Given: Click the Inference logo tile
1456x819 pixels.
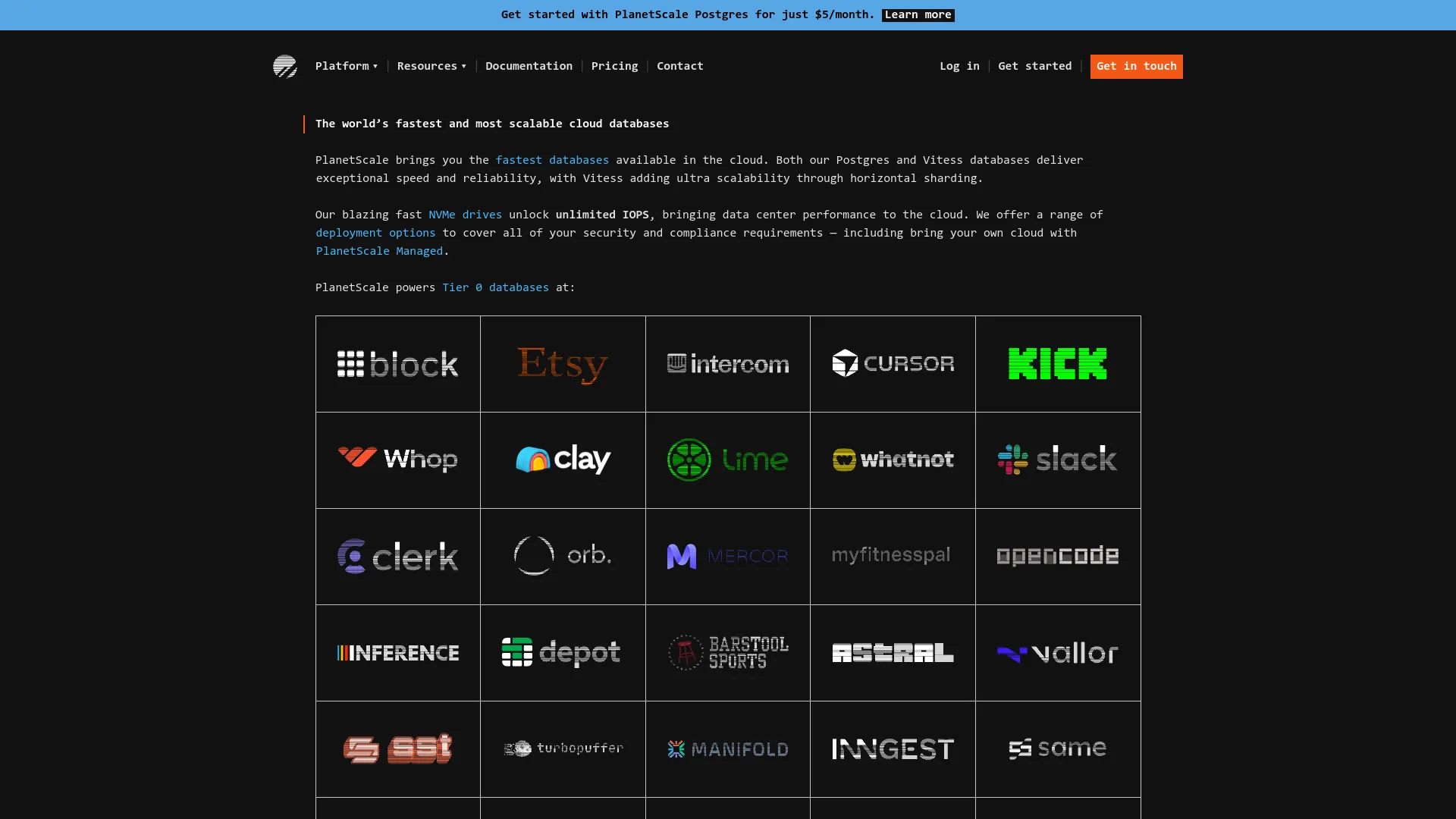Looking at the screenshot, I should tap(398, 653).
